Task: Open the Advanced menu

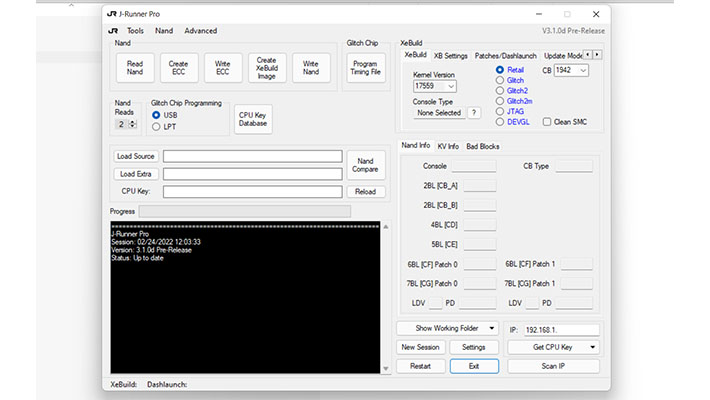Action: tap(200, 31)
